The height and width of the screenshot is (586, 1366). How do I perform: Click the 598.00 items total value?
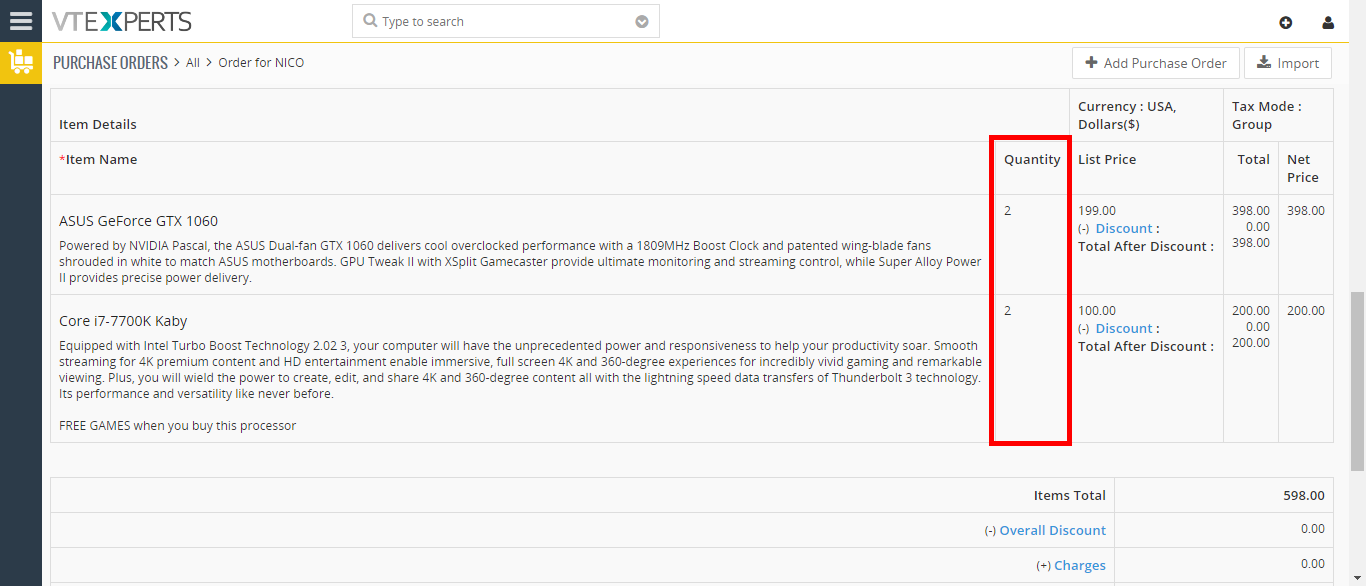1304,495
